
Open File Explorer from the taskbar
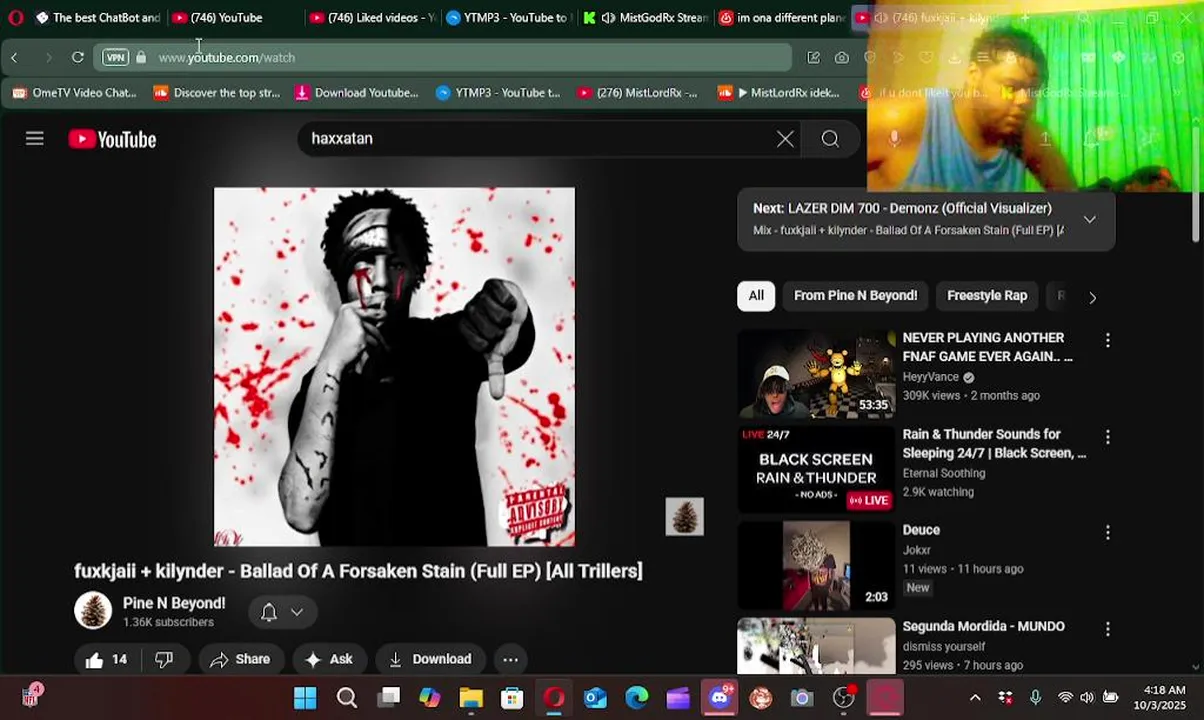point(471,698)
